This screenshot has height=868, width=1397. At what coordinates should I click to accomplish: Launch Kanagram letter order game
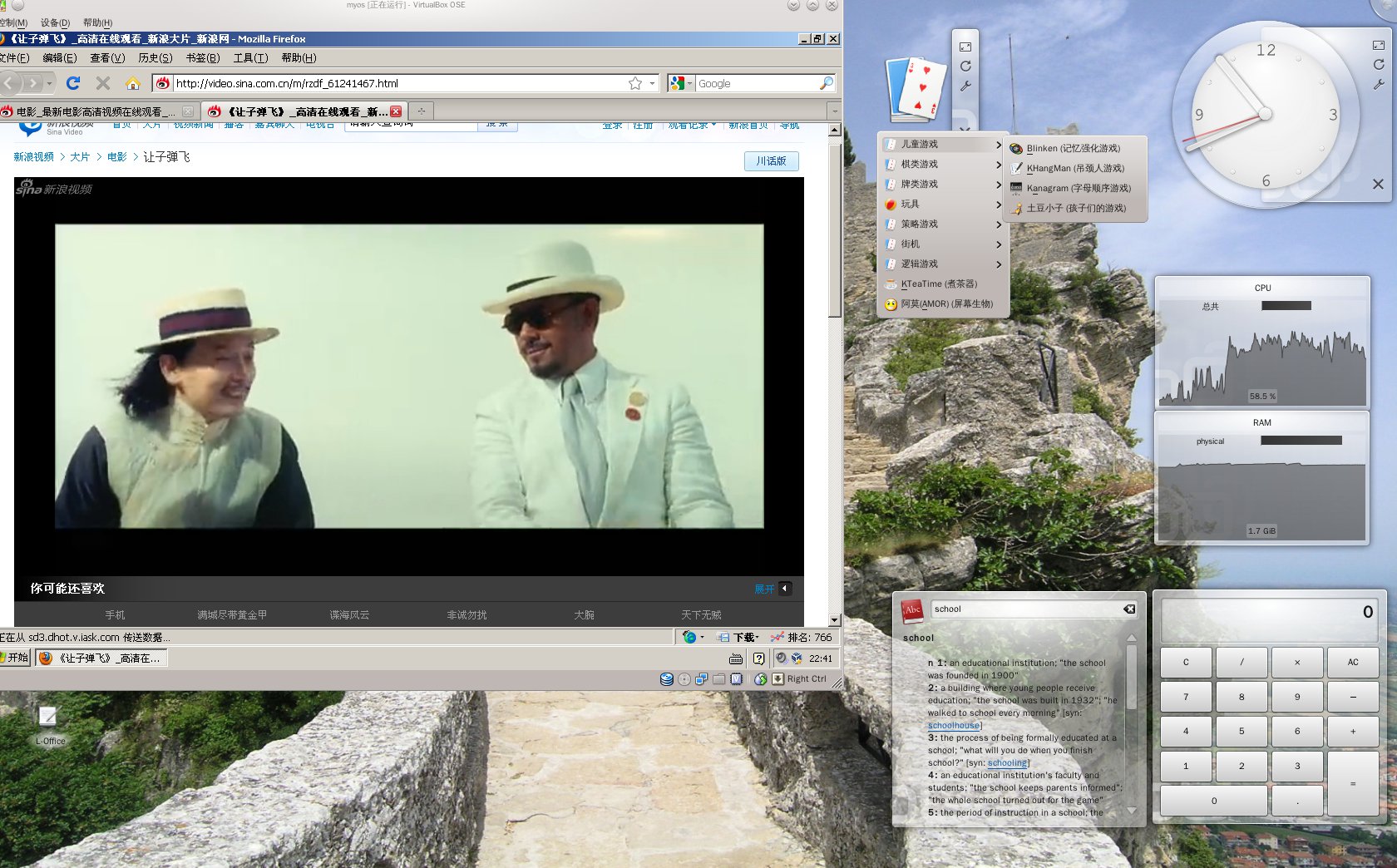pos(1077,188)
